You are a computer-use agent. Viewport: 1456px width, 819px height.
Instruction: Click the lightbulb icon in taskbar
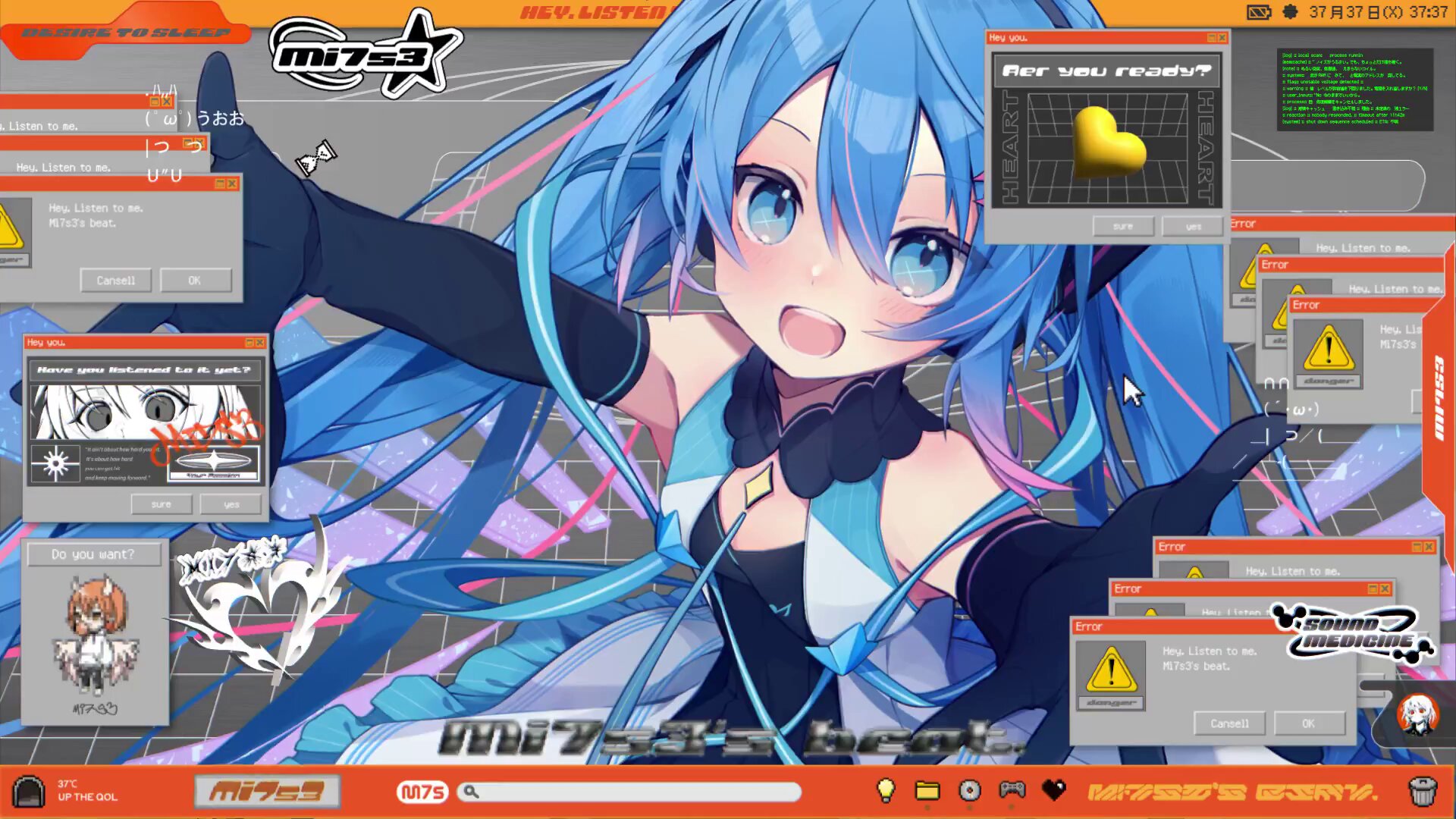[x=885, y=790]
